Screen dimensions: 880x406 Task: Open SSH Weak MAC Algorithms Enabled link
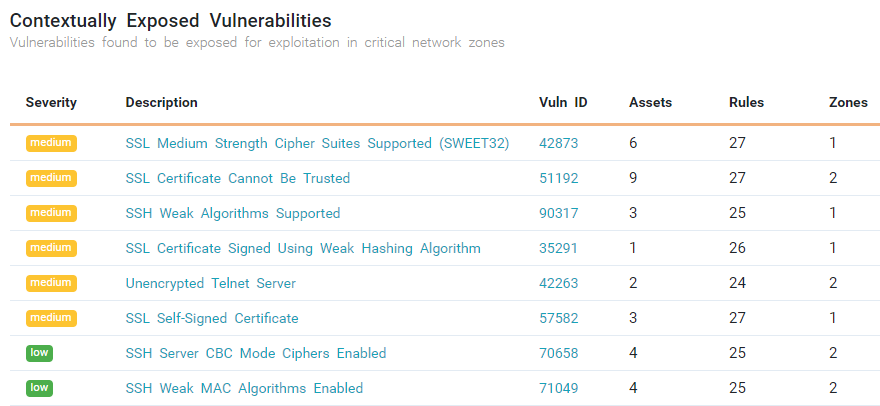point(244,388)
